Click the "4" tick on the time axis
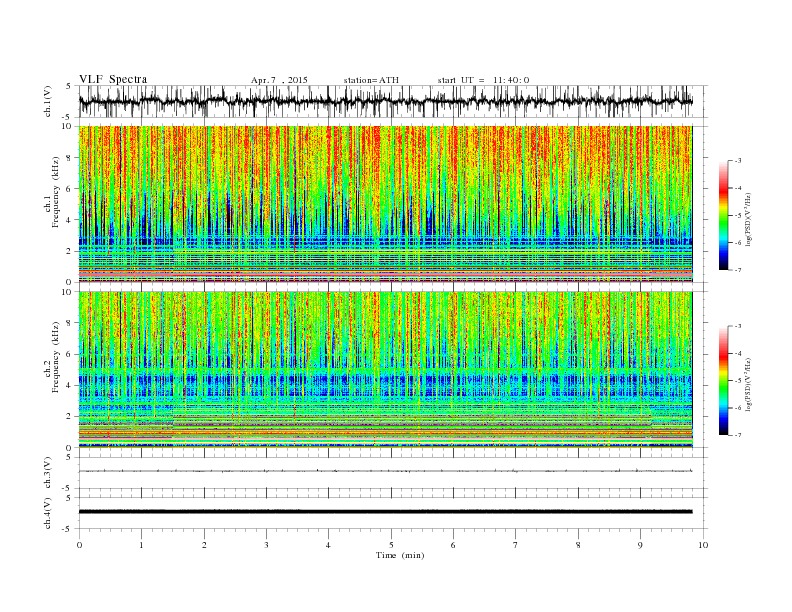The width and height of the screenshot is (792, 612). click(328, 545)
